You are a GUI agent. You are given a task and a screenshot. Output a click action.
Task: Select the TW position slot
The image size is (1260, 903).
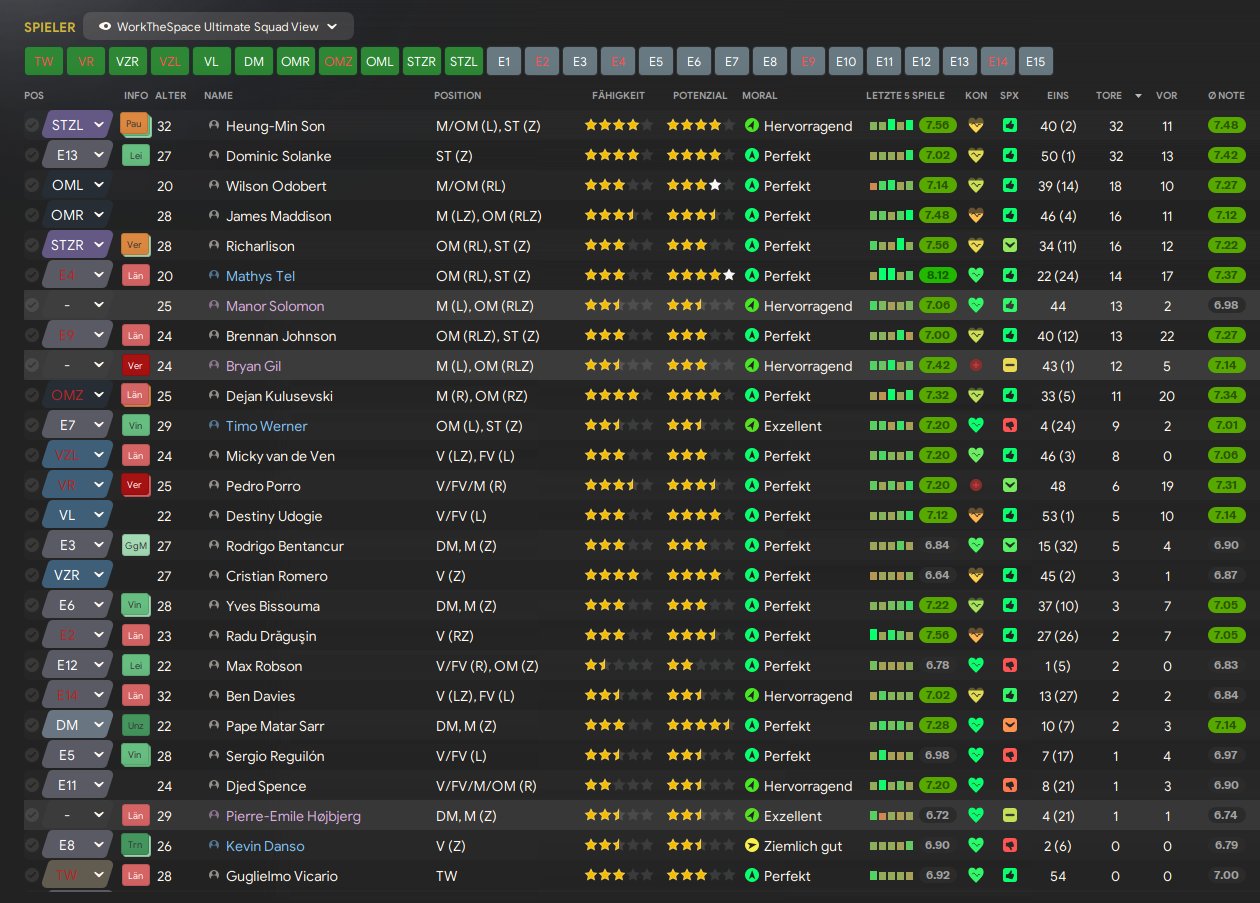pyautogui.click(x=43, y=61)
